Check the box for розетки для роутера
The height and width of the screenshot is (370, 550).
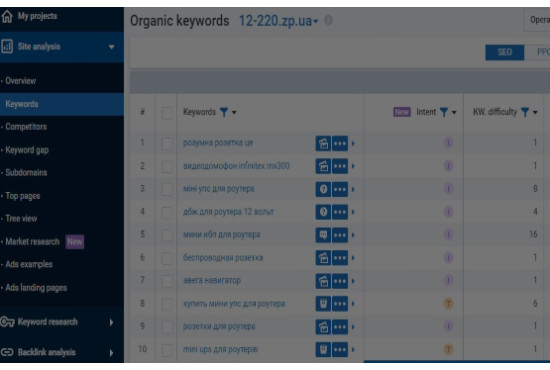pyautogui.click(x=167, y=327)
